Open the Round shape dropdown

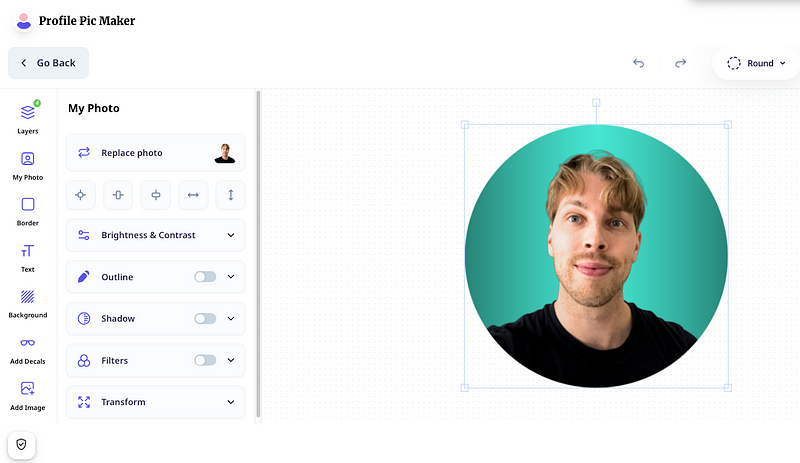756,63
